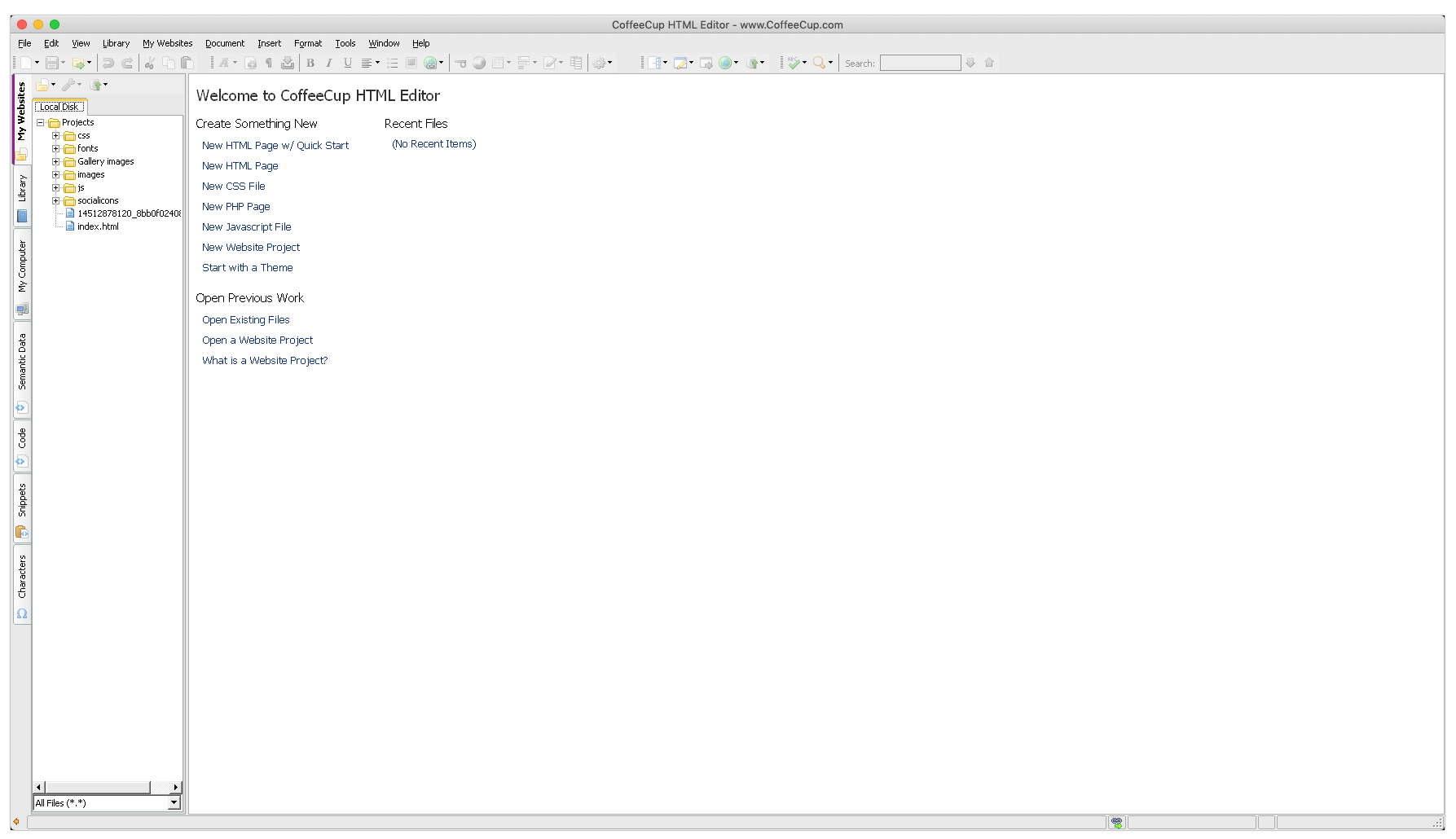Click the New PHP Page link
This screenshot has height=839, width=1456.
(x=236, y=206)
